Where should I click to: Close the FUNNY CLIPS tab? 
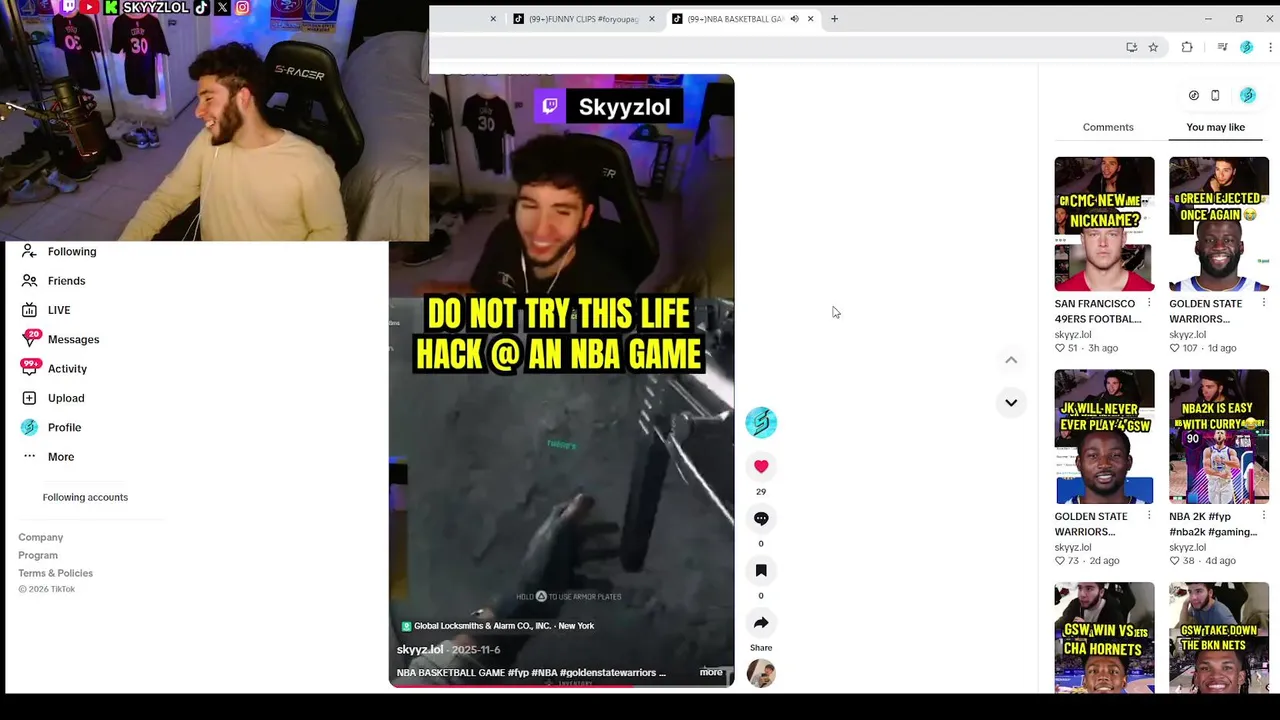(652, 19)
